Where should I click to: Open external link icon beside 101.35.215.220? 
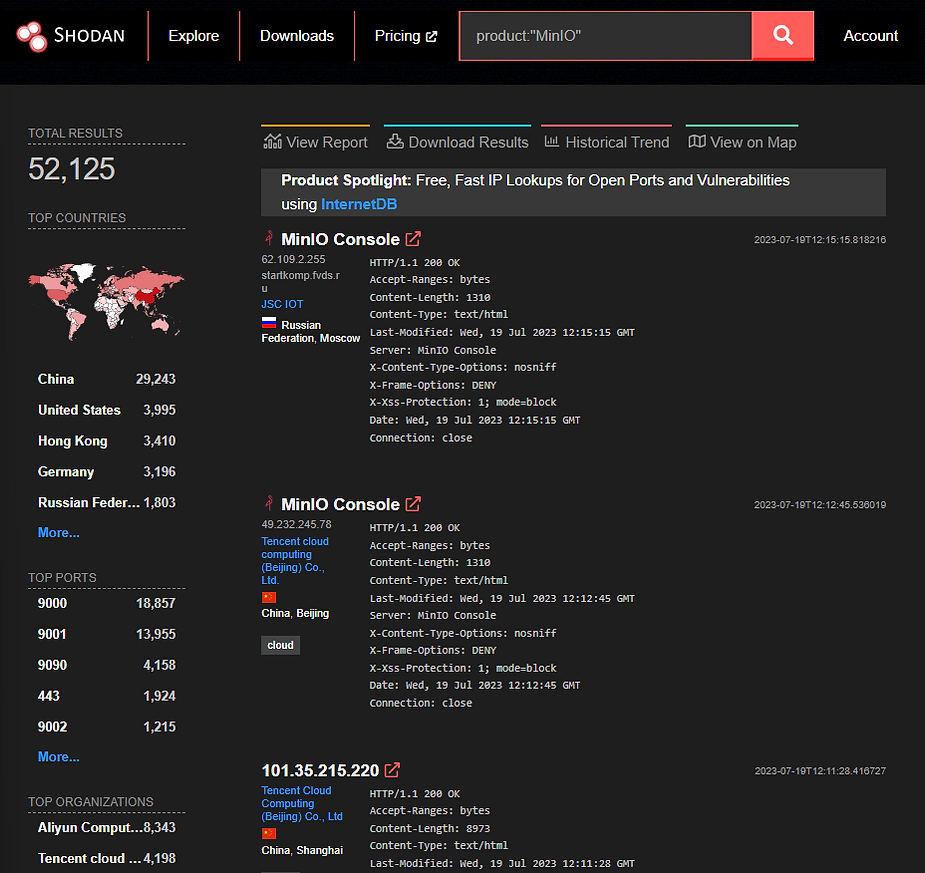tap(393, 770)
